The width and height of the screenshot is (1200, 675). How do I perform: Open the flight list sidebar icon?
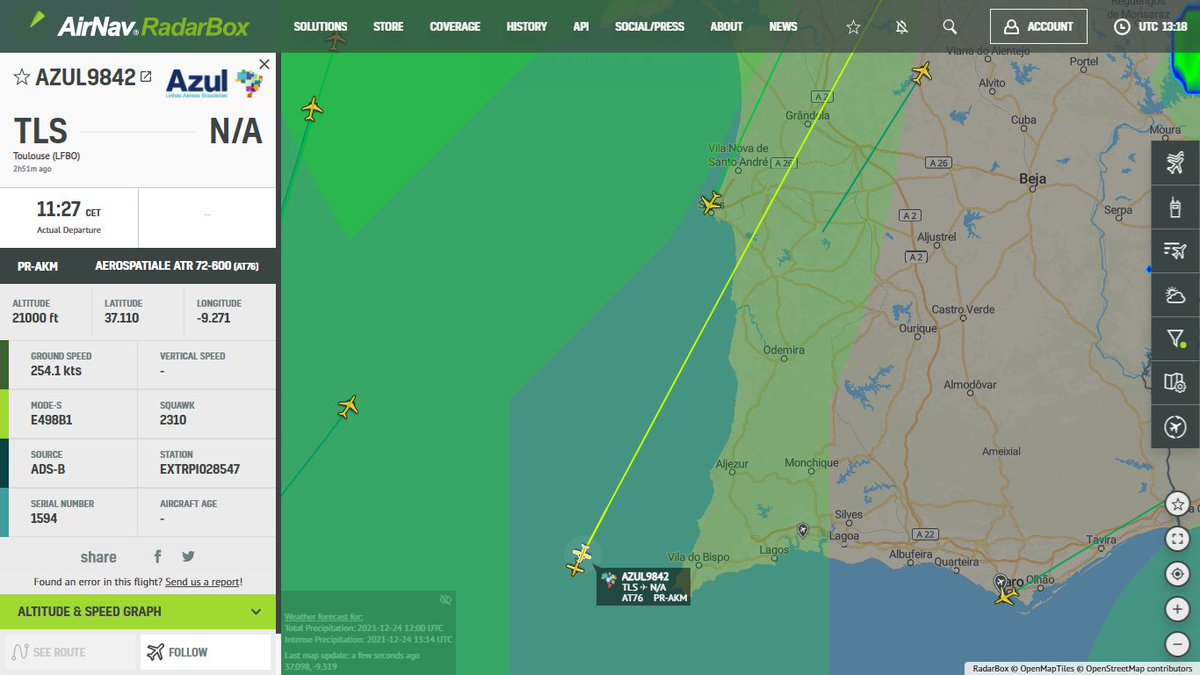[1175, 251]
